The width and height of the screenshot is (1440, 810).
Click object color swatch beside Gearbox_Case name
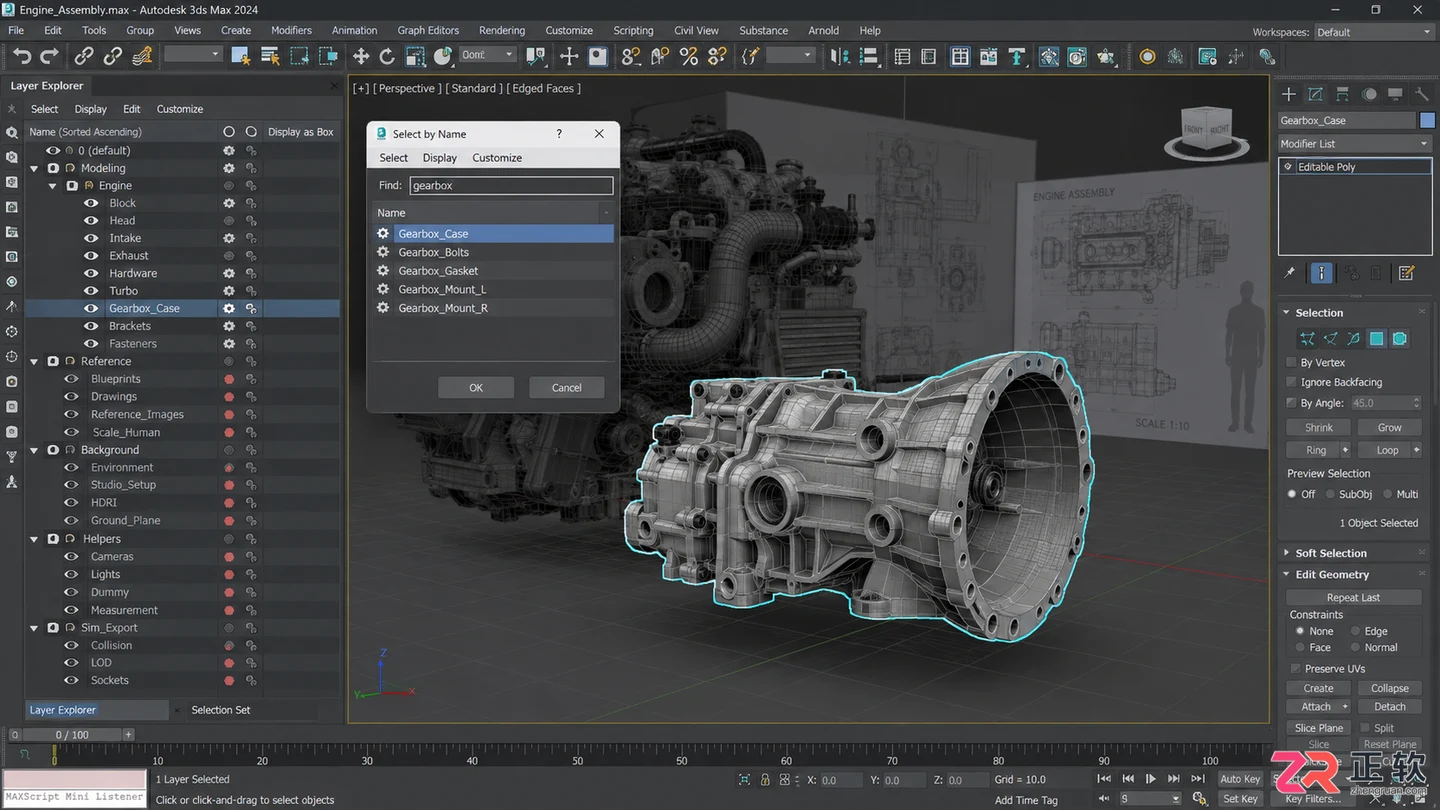pos(1427,120)
